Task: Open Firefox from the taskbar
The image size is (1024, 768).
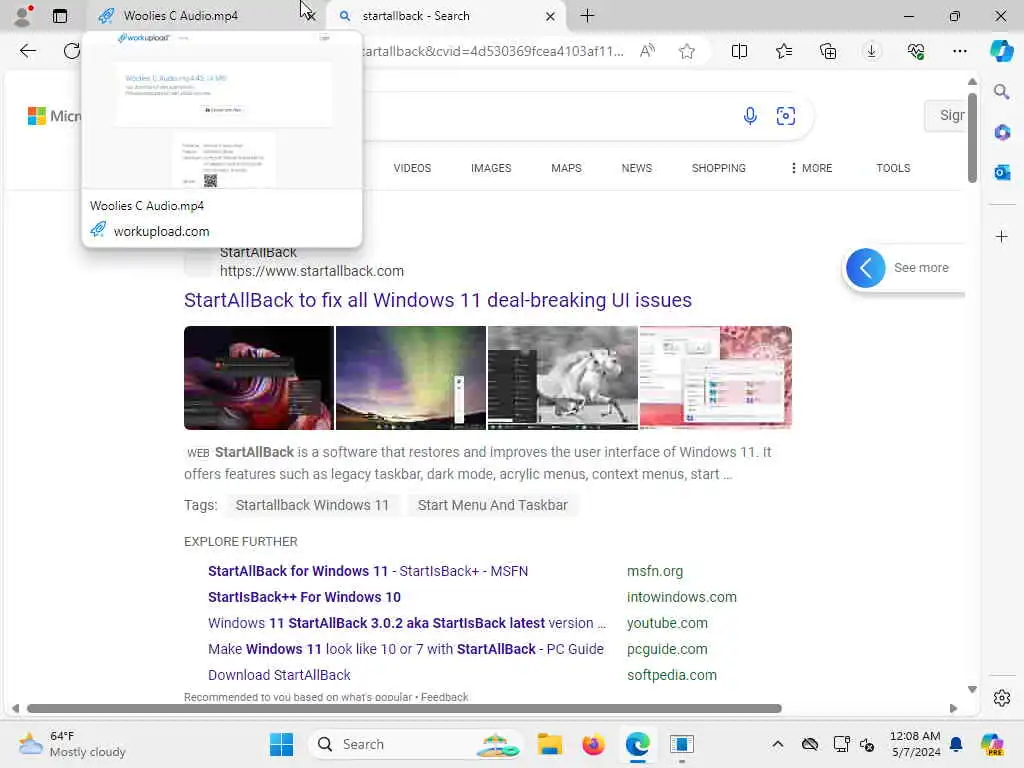Action: [x=593, y=744]
